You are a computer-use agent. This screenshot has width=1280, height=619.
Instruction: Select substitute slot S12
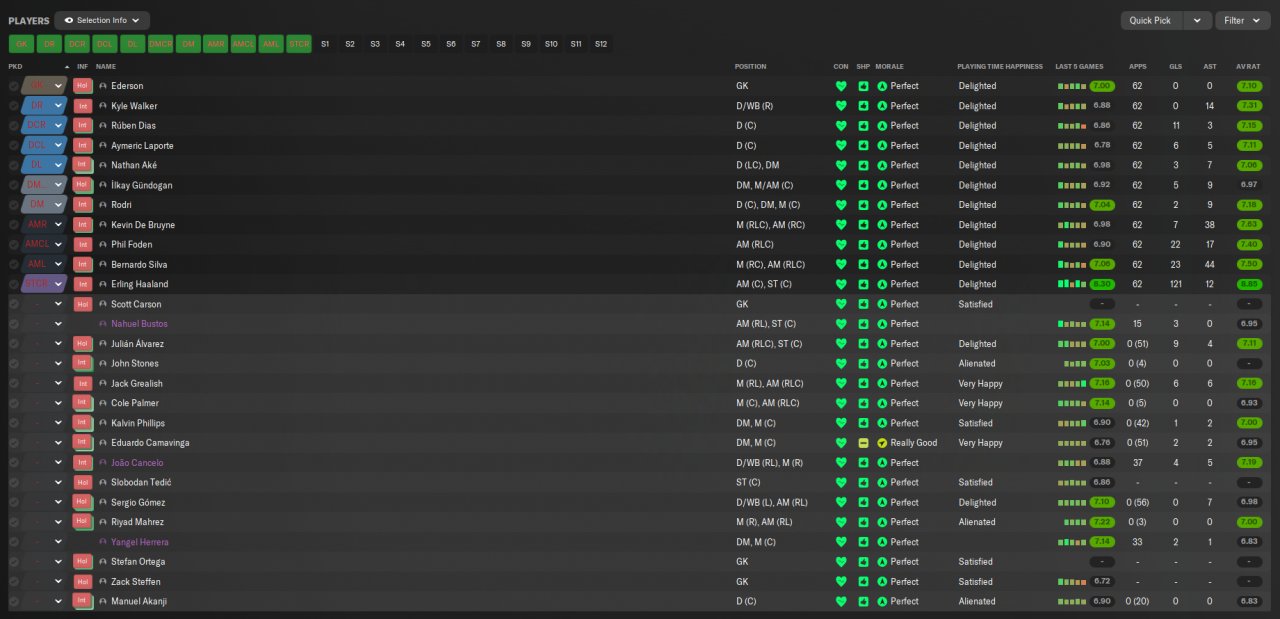(600, 44)
